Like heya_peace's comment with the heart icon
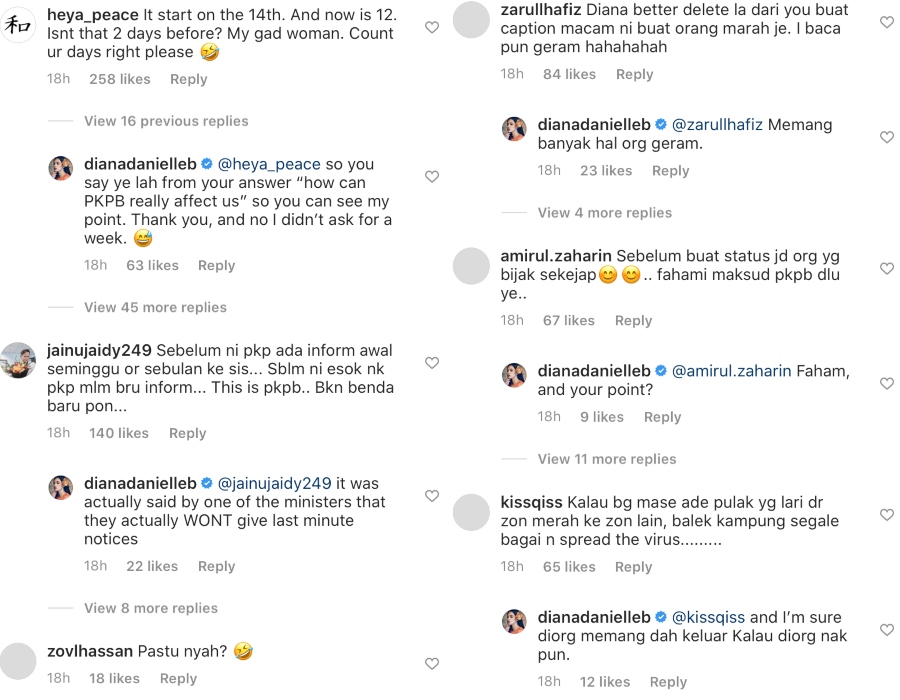The image size is (900, 700). coord(432,28)
